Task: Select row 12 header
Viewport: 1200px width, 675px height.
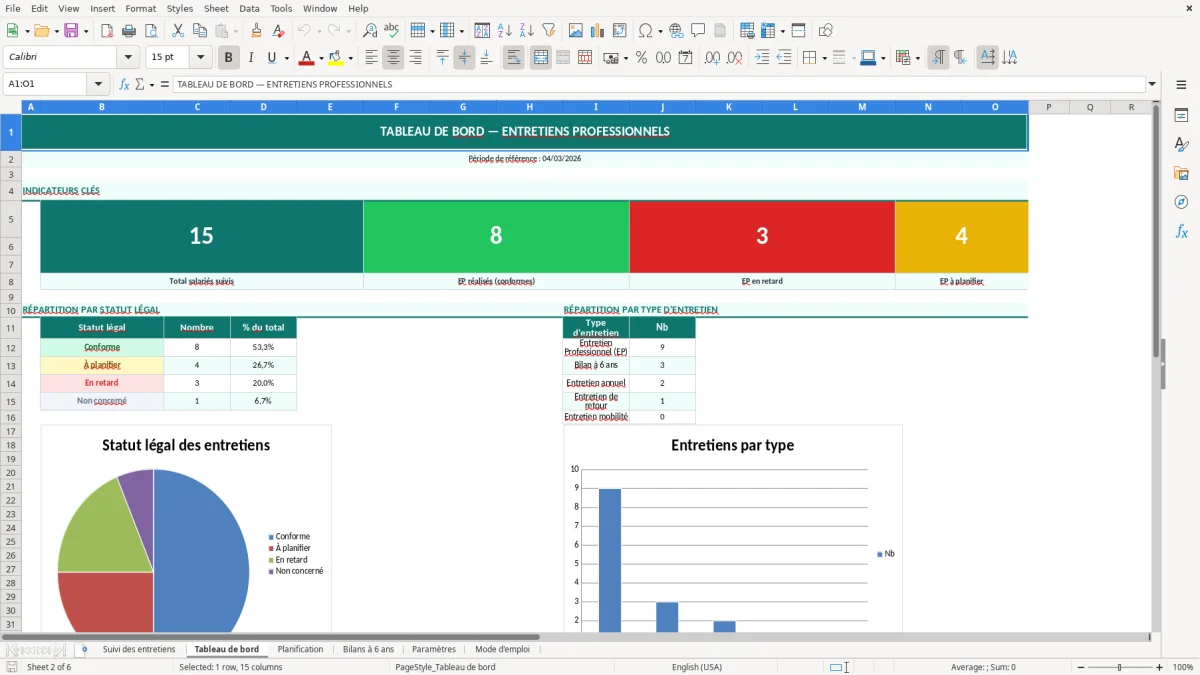Action: (x=11, y=348)
